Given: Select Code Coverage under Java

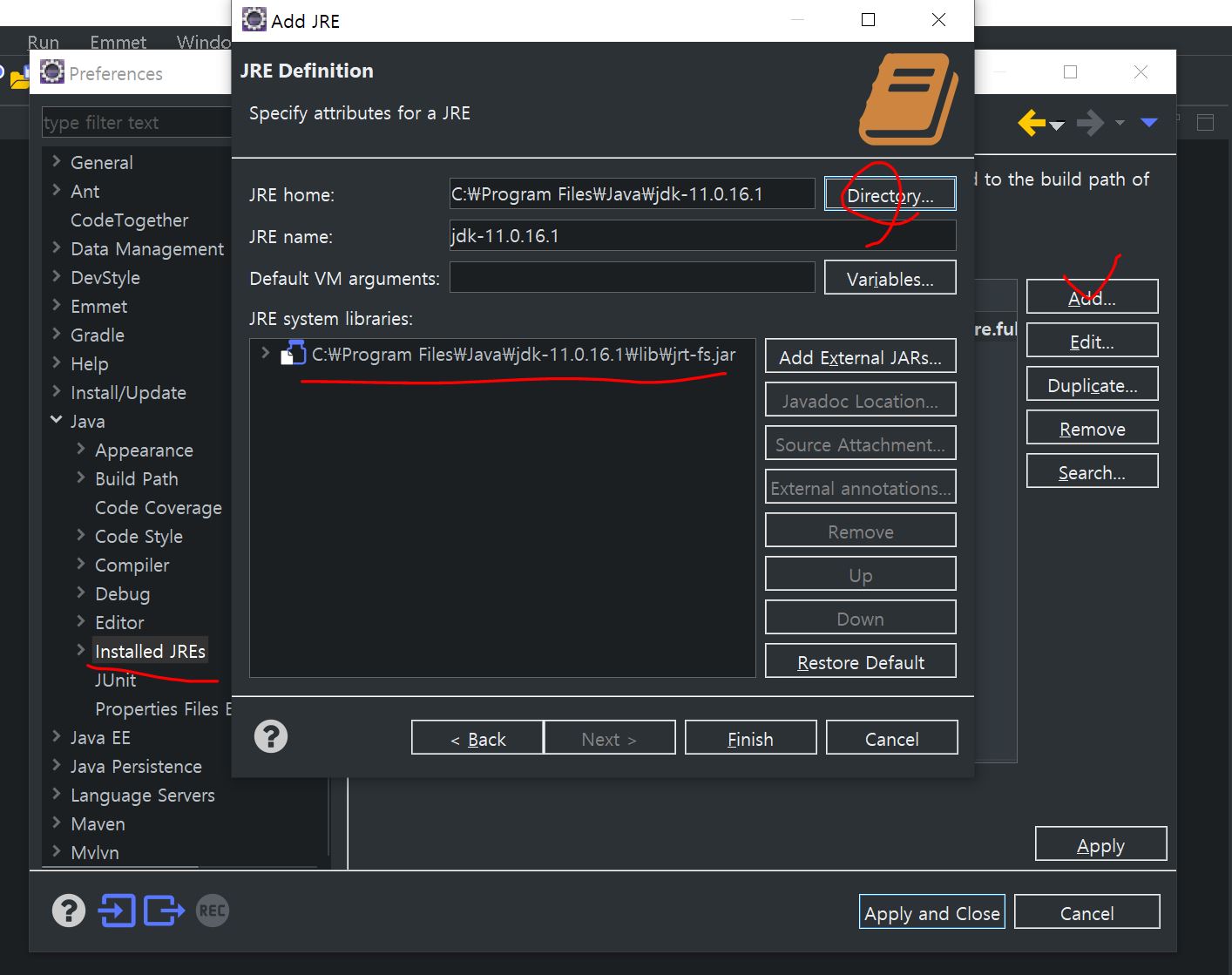Looking at the screenshot, I should click(158, 507).
